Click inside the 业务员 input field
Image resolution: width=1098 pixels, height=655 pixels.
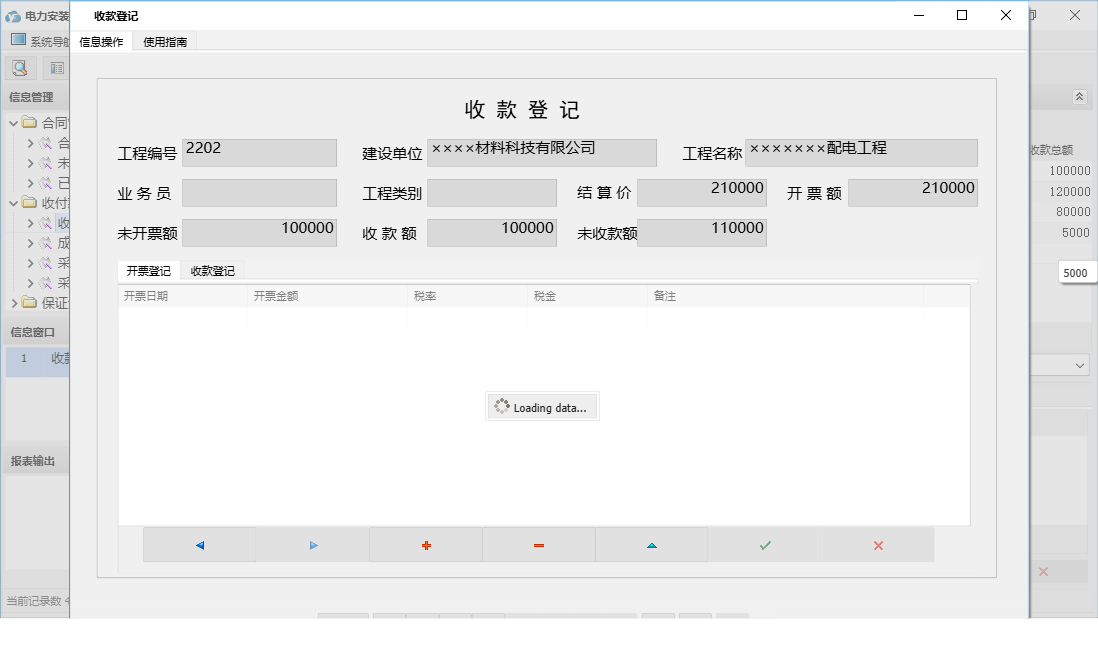[258, 192]
